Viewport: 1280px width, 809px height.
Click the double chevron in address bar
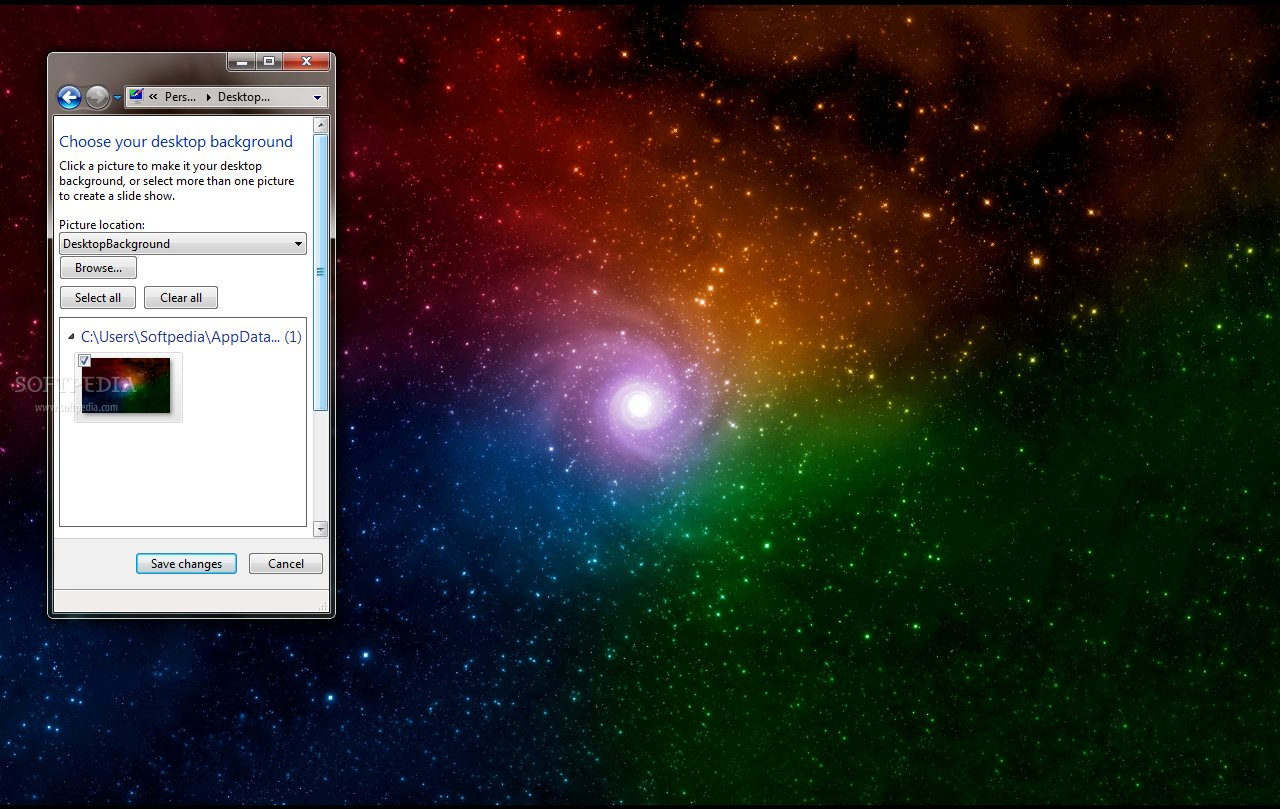(x=153, y=97)
